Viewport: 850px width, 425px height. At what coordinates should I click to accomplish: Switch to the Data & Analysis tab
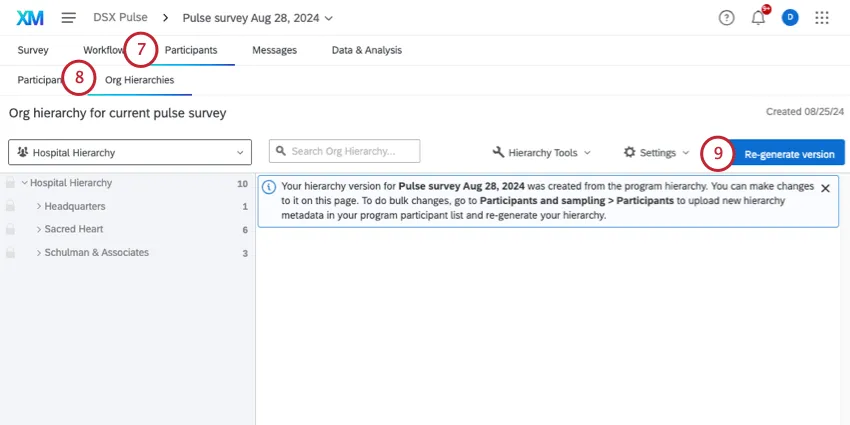coord(366,50)
